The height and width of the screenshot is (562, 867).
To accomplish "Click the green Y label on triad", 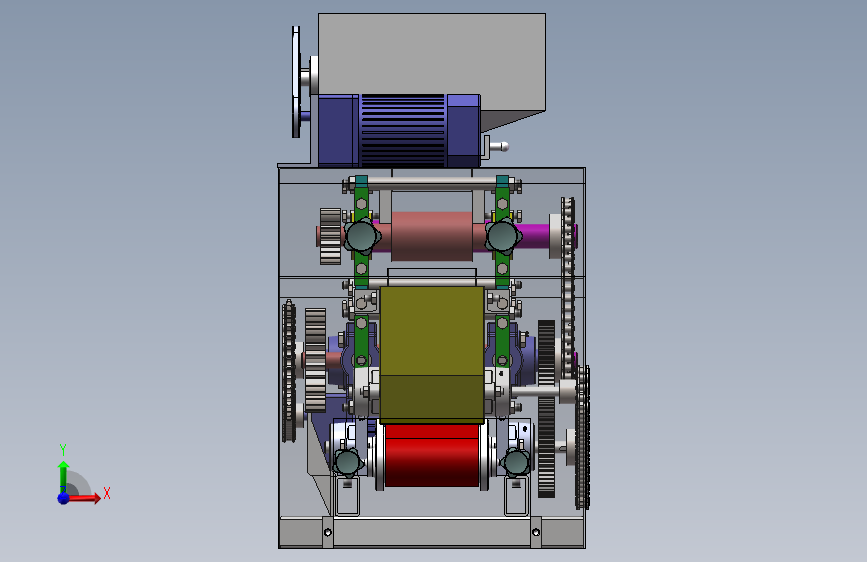I will [x=63, y=450].
